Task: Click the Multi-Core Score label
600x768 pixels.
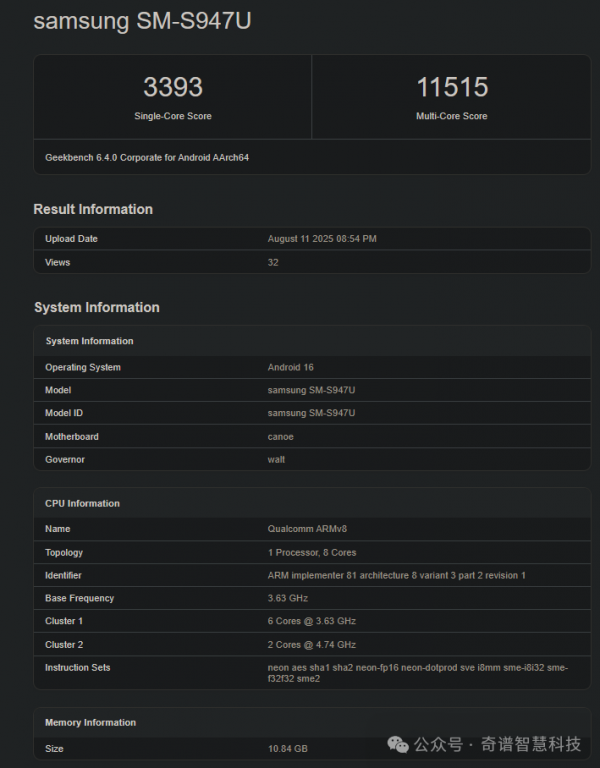Action: point(452,116)
